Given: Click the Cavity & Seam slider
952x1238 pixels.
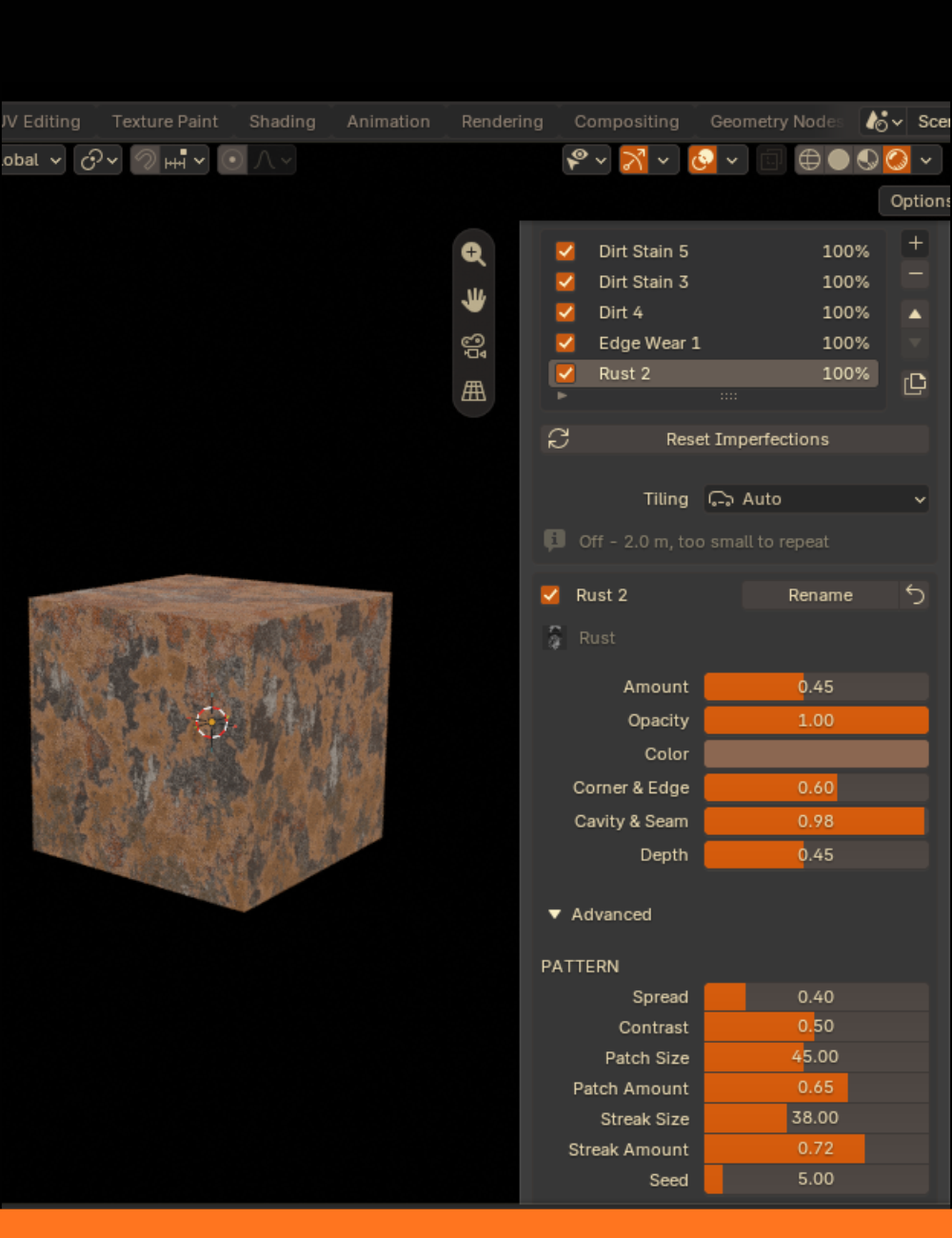Looking at the screenshot, I should click(816, 821).
